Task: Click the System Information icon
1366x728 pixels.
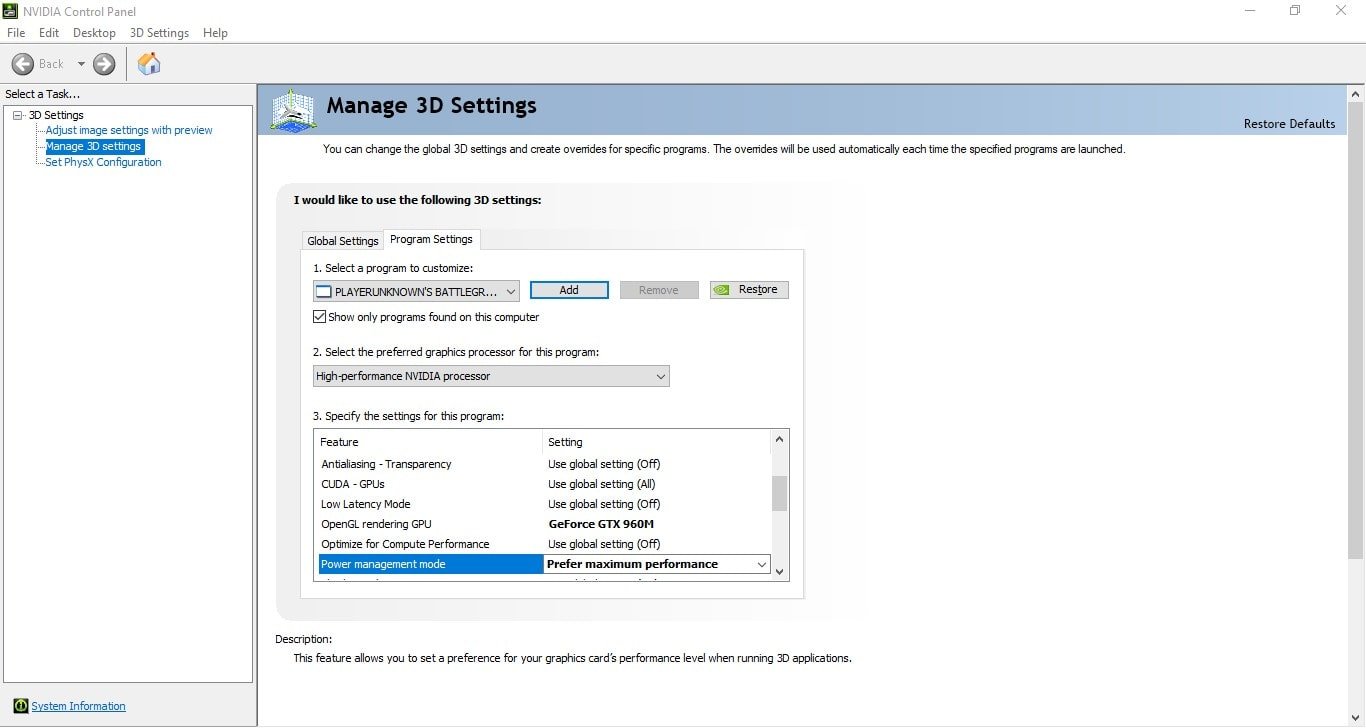Action: click(x=21, y=706)
